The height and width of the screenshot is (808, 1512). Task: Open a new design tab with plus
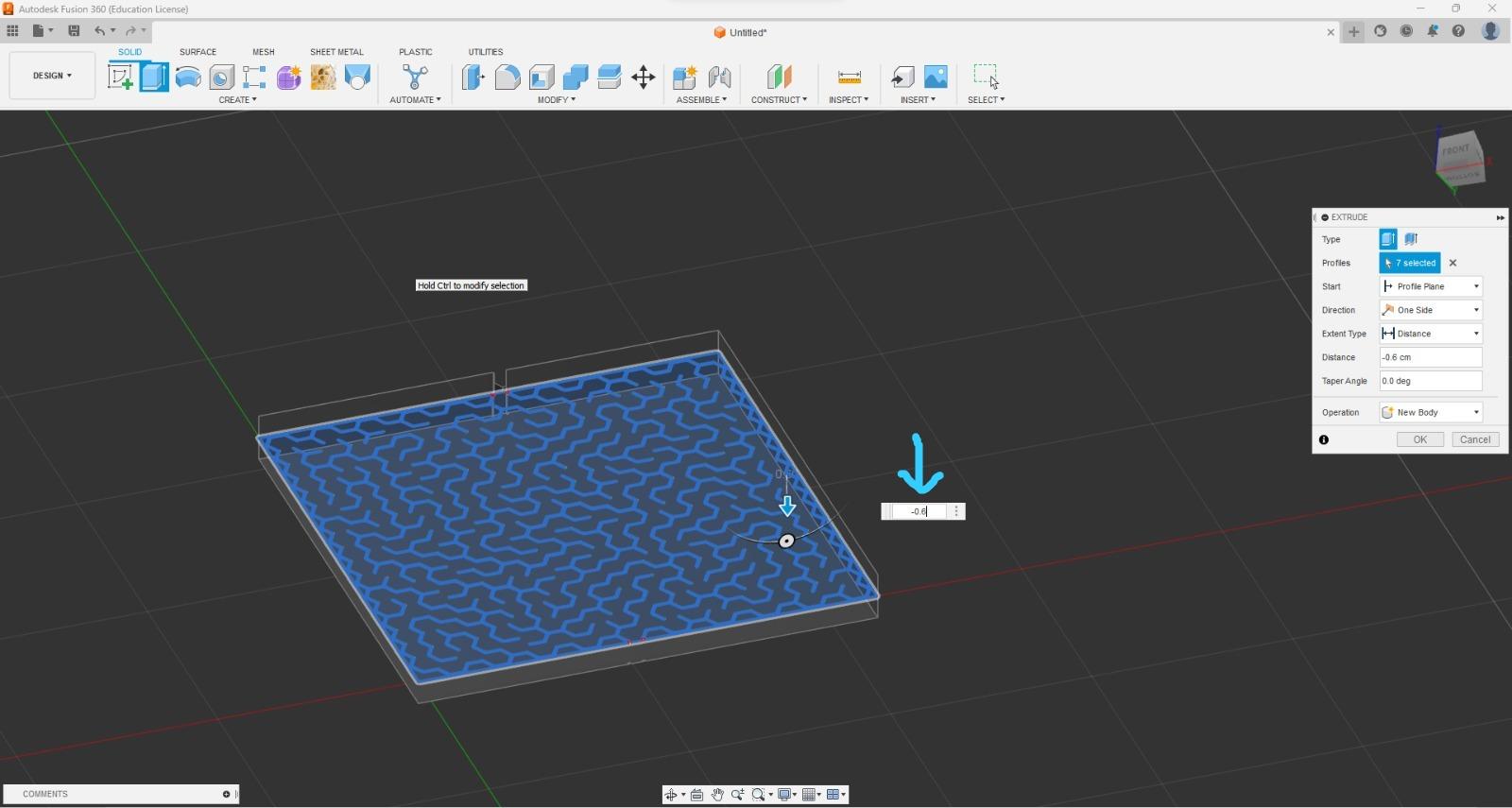pos(1354,31)
